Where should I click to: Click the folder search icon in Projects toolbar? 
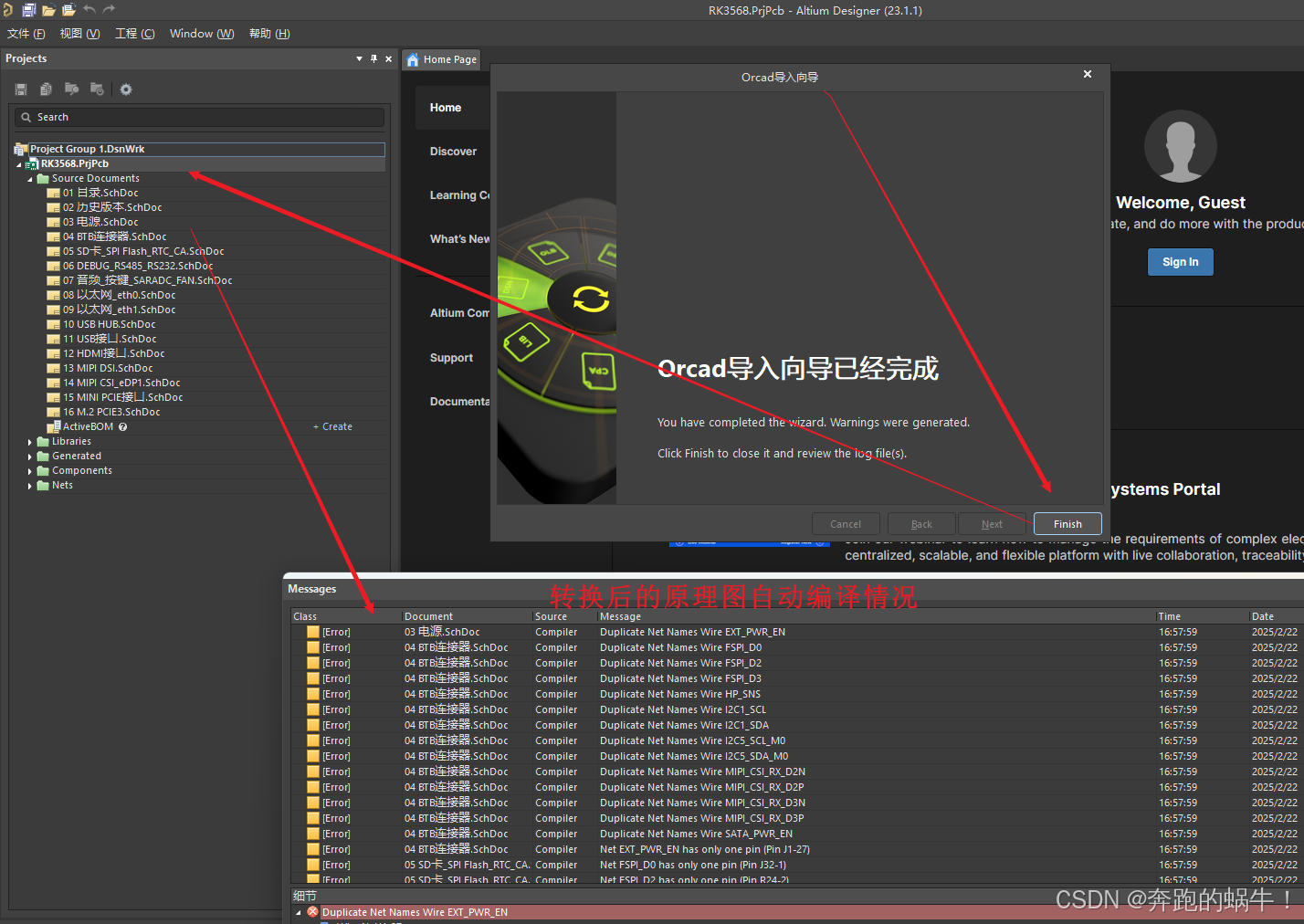[71, 89]
